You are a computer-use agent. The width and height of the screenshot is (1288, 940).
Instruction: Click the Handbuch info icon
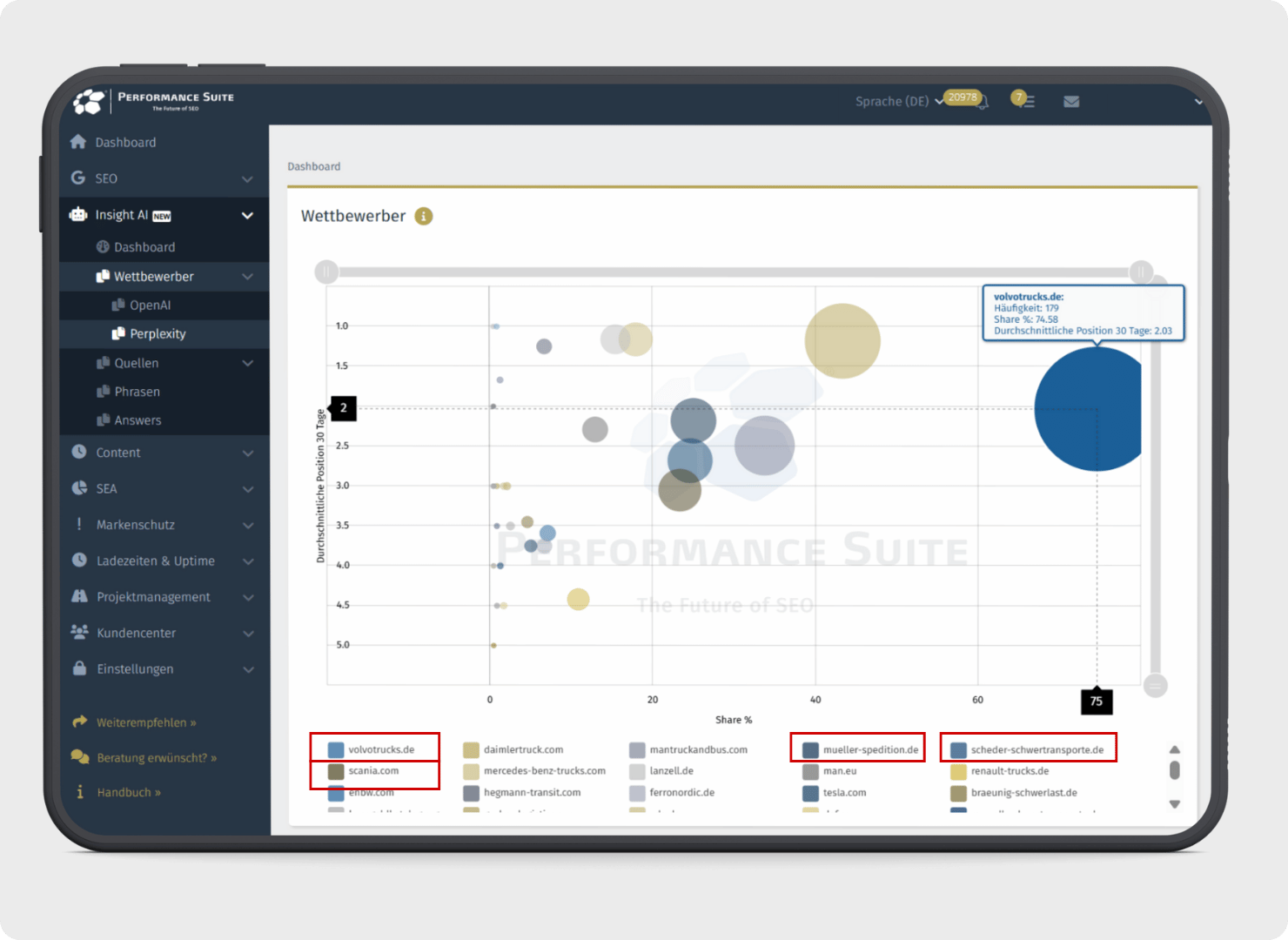click(x=80, y=792)
